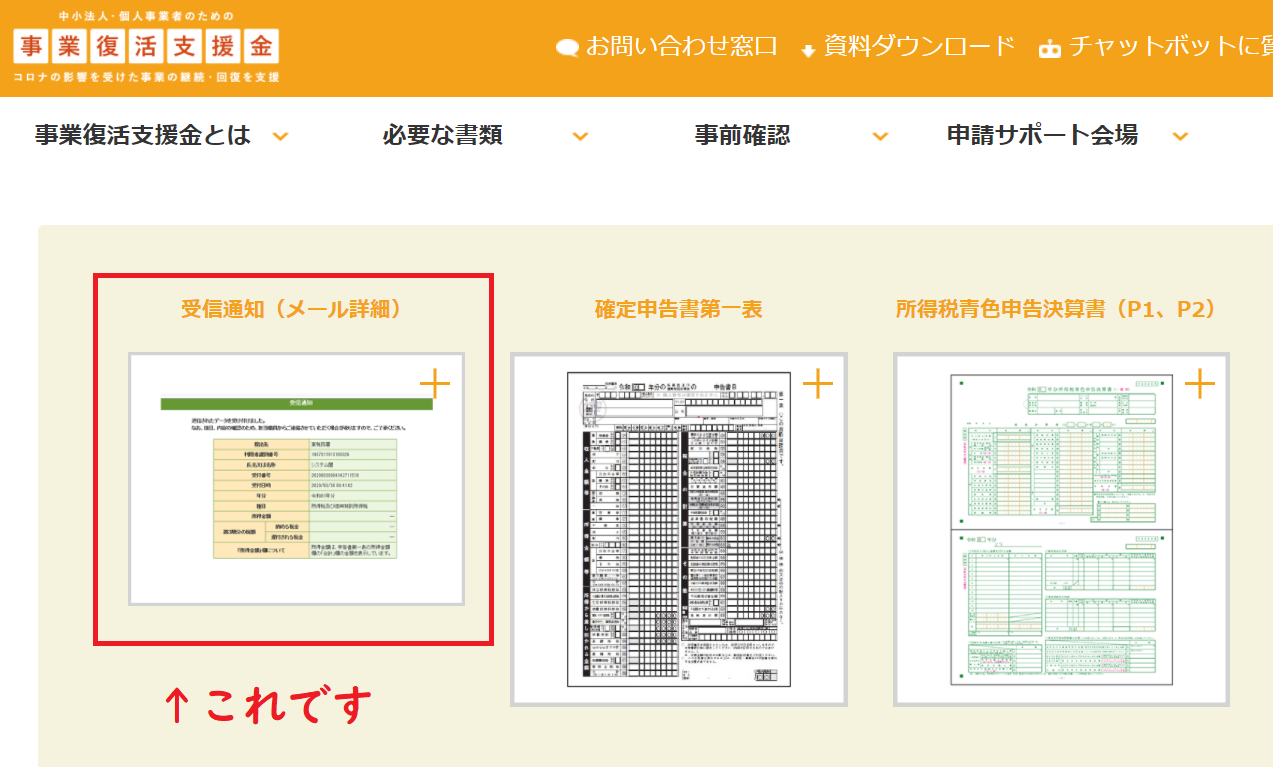Open the 事業復活支援金とは menu
Image resolution: width=1273 pixels, height=767 pixels.
point(142,135)
